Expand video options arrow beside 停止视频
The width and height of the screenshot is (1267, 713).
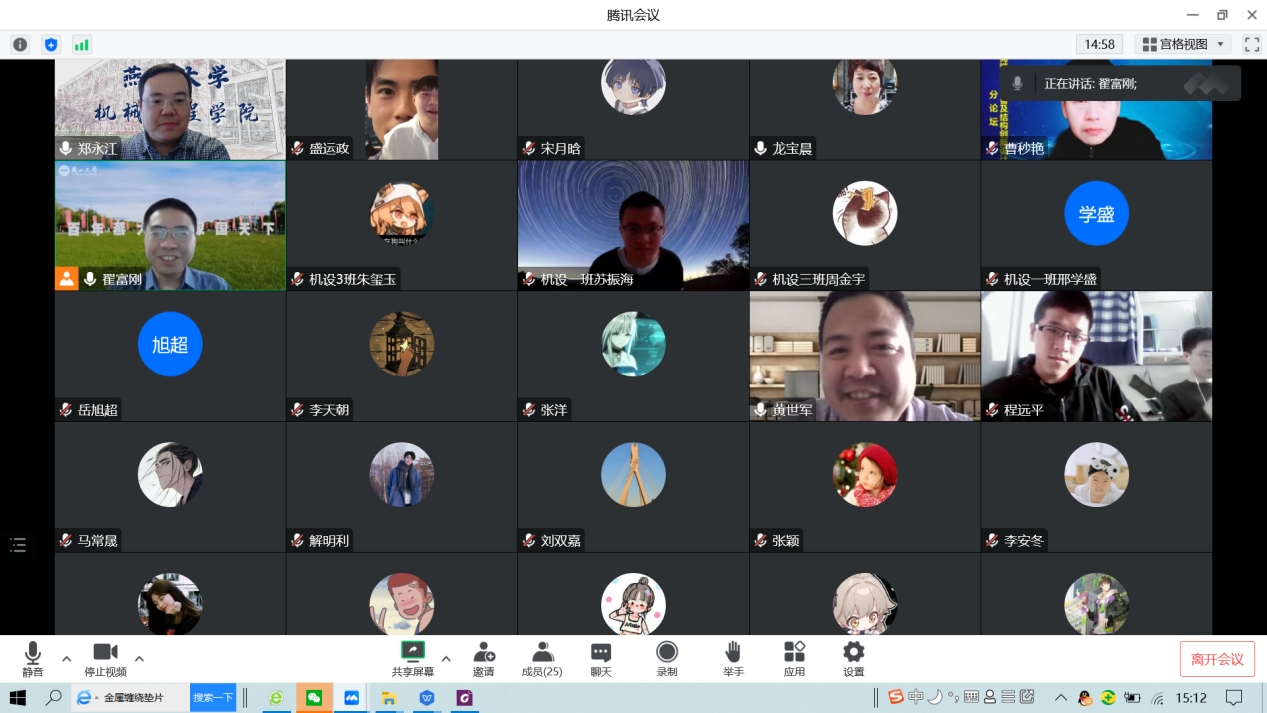(x=139, y=659)
